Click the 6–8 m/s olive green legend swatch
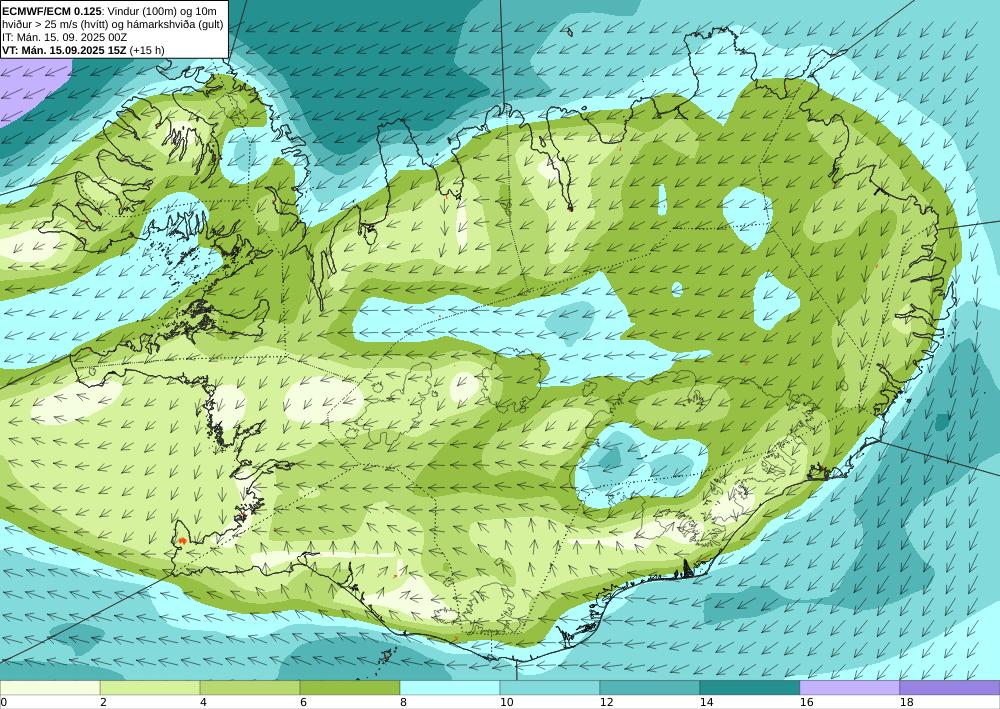 coord(350,687)
